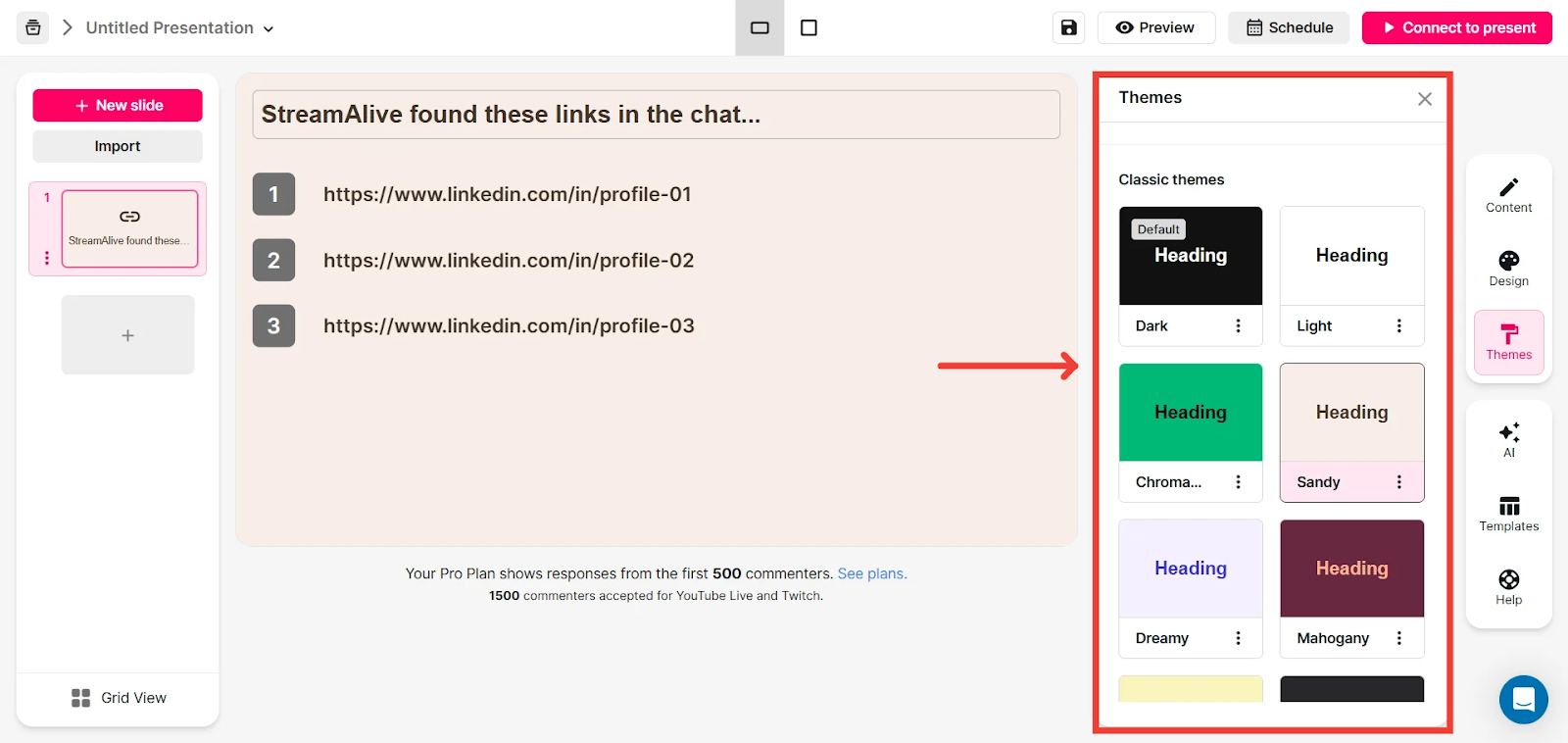Screen dimensions: 1568x743
Task: Select link number 1 badge
Action: pyautogui.click(x=273, y=194)
